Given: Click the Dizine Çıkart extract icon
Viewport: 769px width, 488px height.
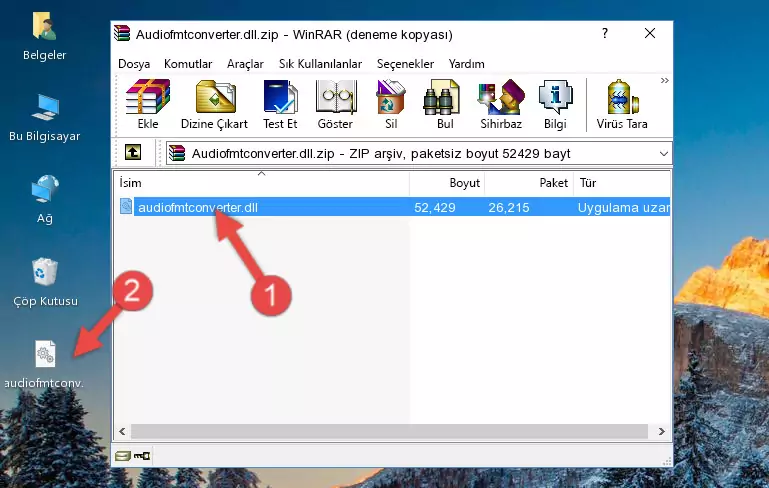Looking at the screenshot, I should 214,104.
